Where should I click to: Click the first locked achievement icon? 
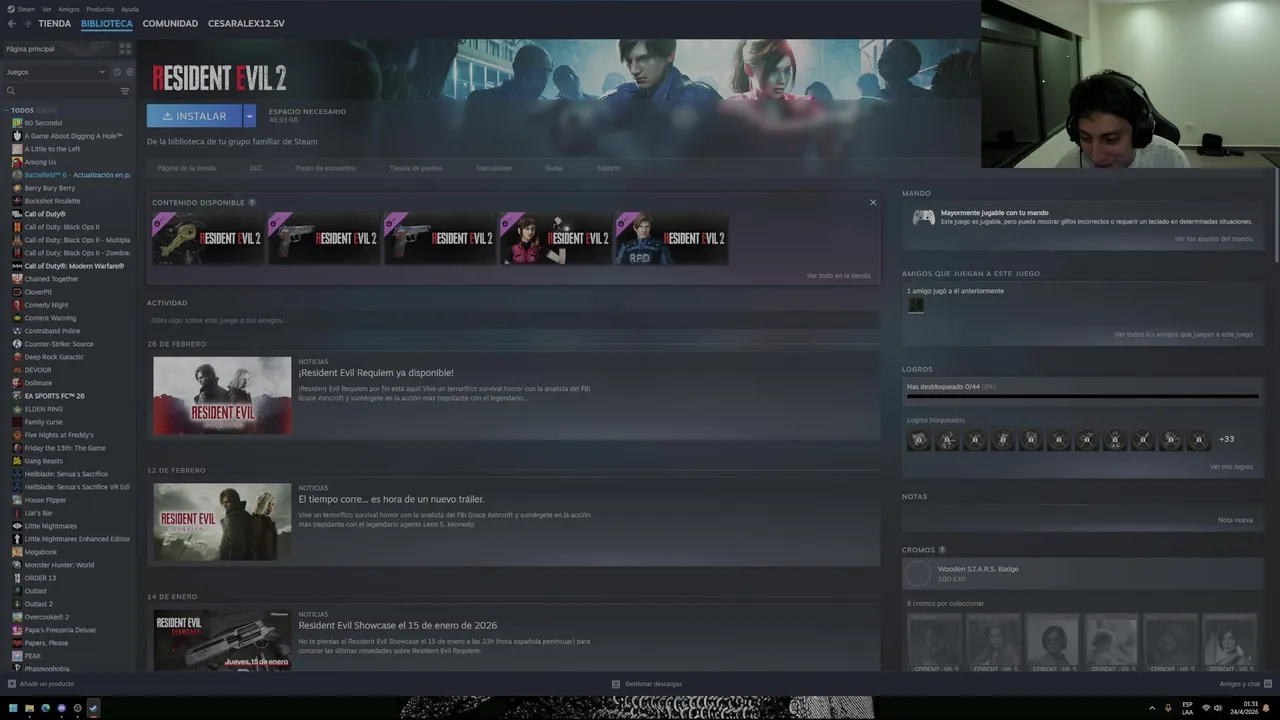pos(918,439)
